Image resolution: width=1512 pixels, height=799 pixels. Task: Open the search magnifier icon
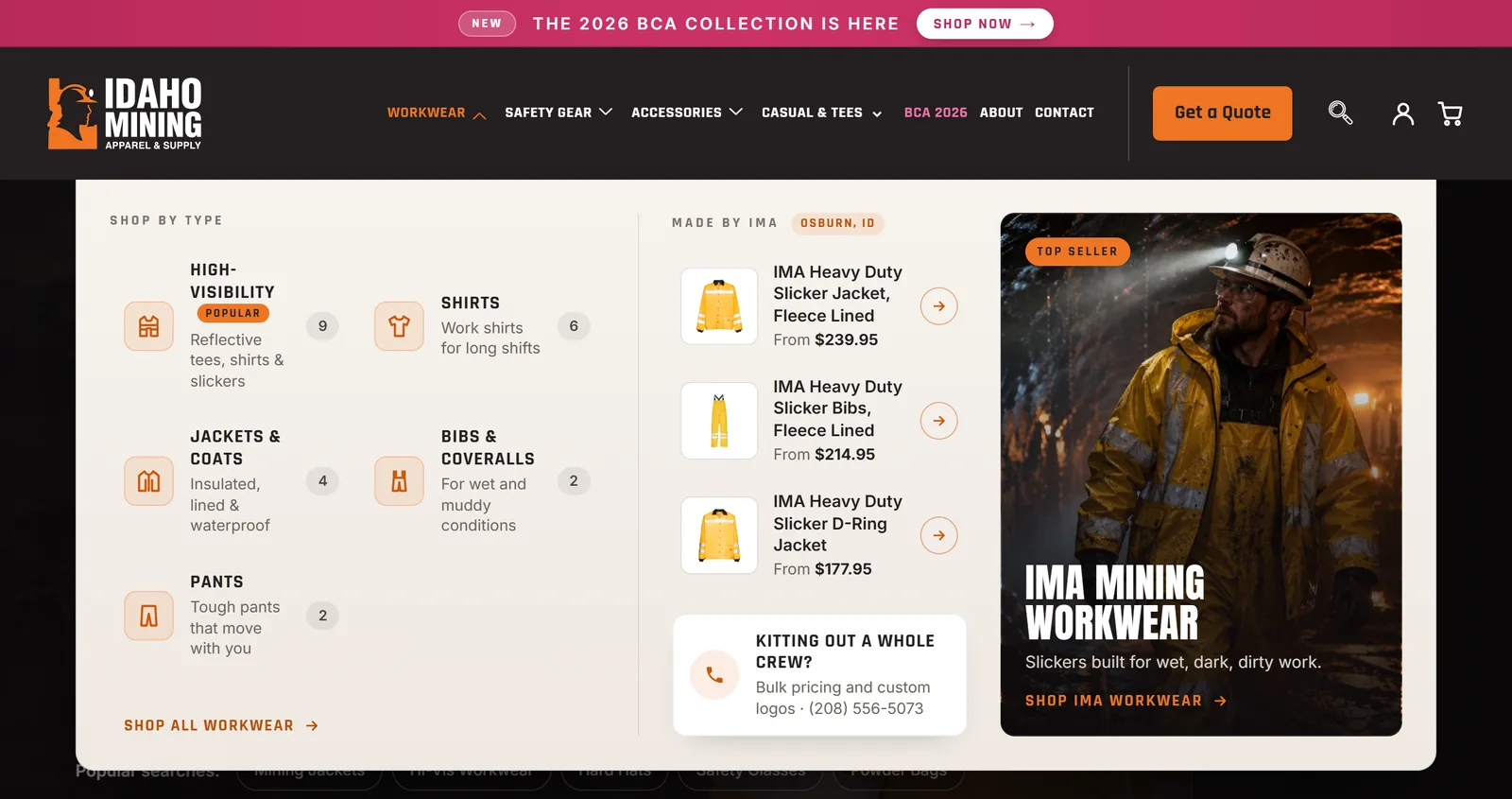tap(1340, 113)
